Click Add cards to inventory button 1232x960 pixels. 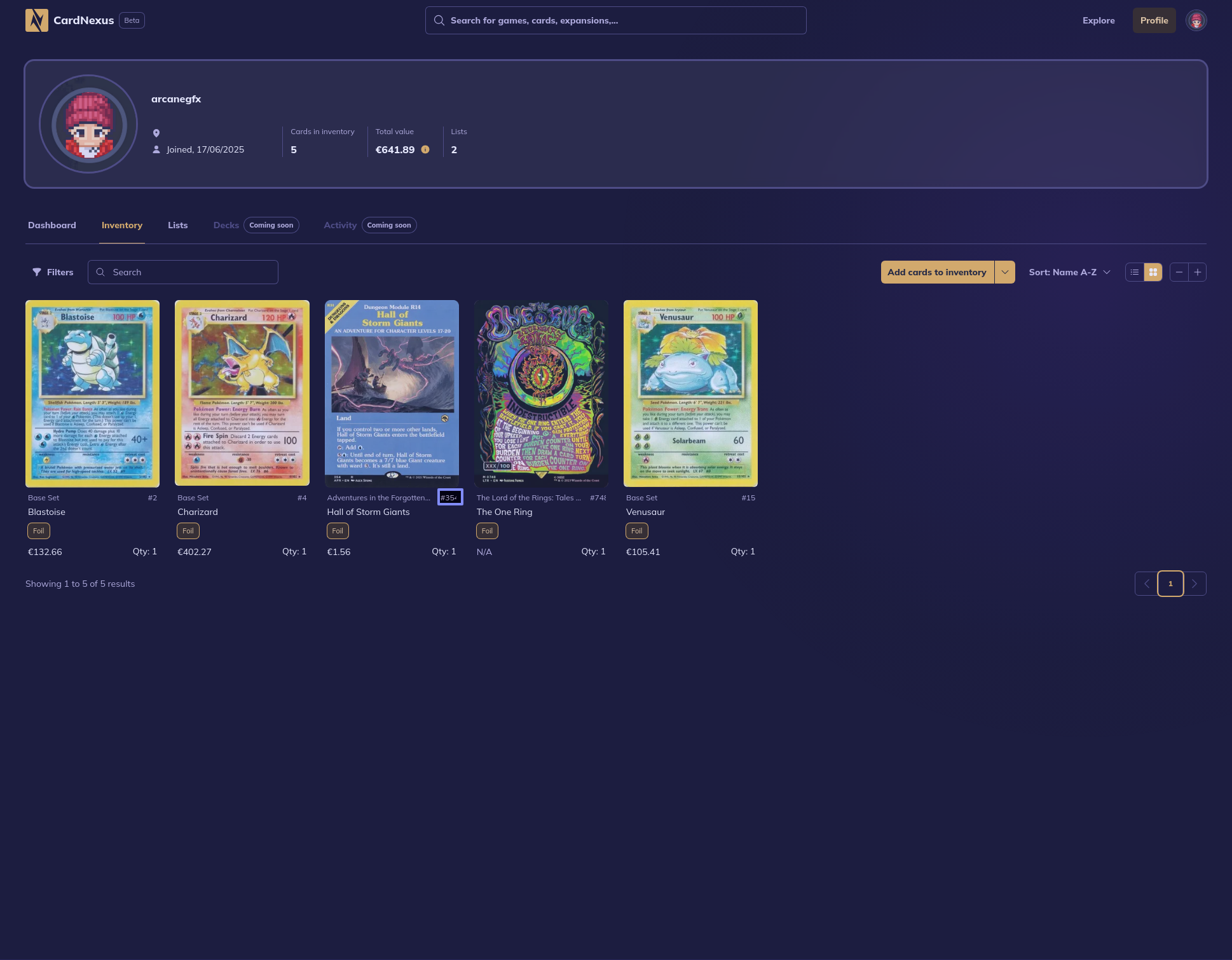936,272
